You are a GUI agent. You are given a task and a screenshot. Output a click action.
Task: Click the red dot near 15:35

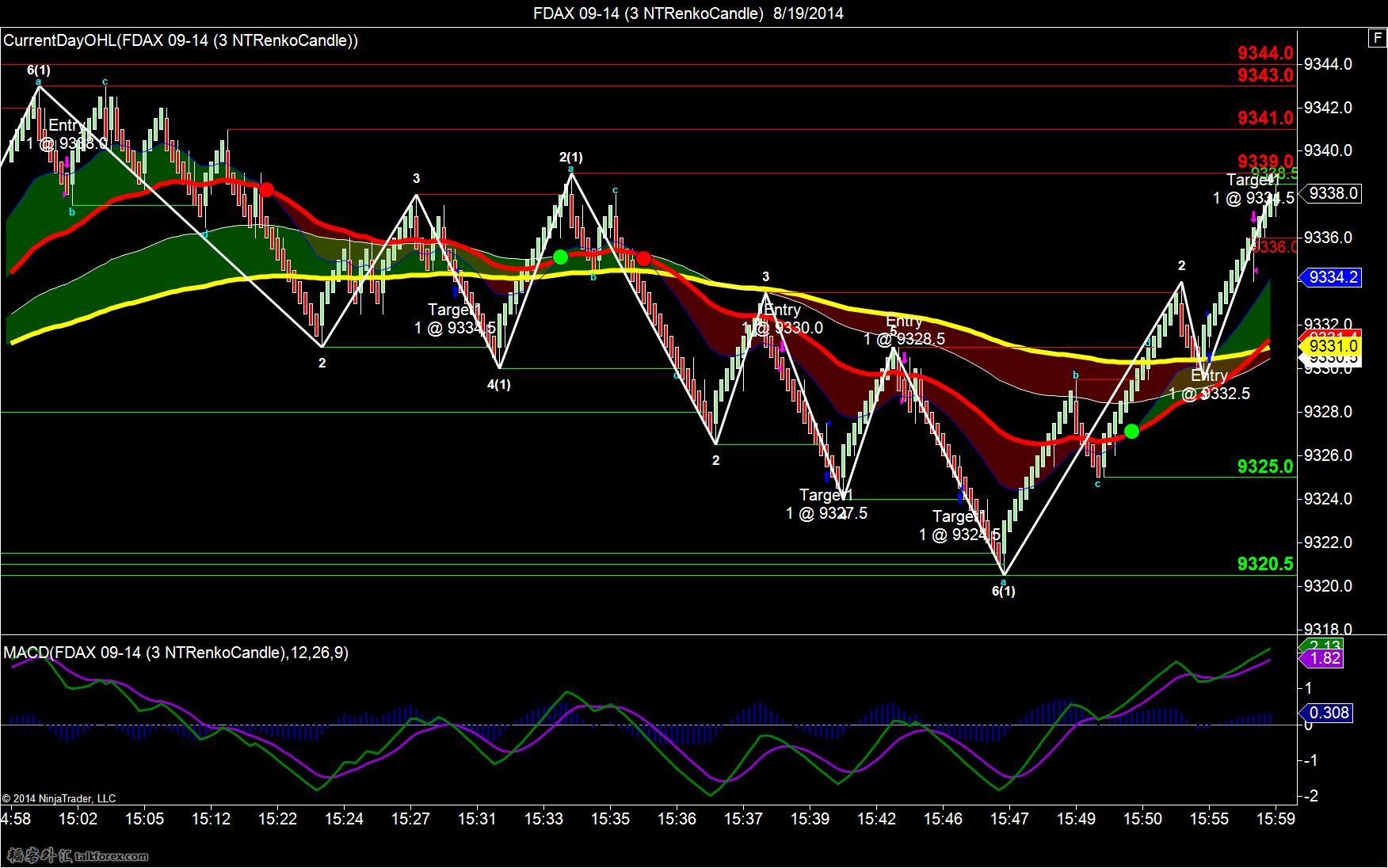point(643,258)
